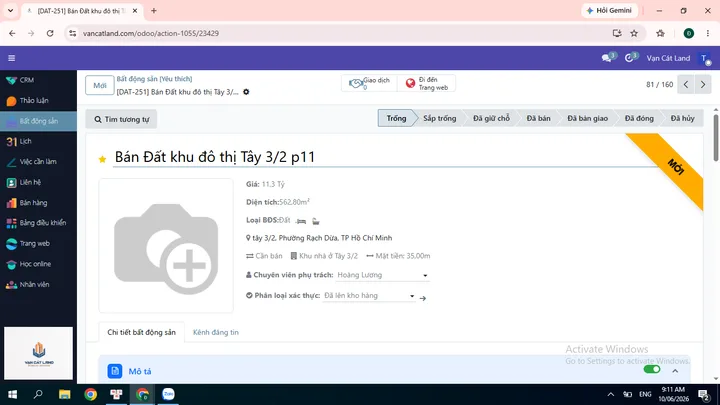Set status to Đã giữ chỗ
720x405 pixels.
tap(491, 118)
